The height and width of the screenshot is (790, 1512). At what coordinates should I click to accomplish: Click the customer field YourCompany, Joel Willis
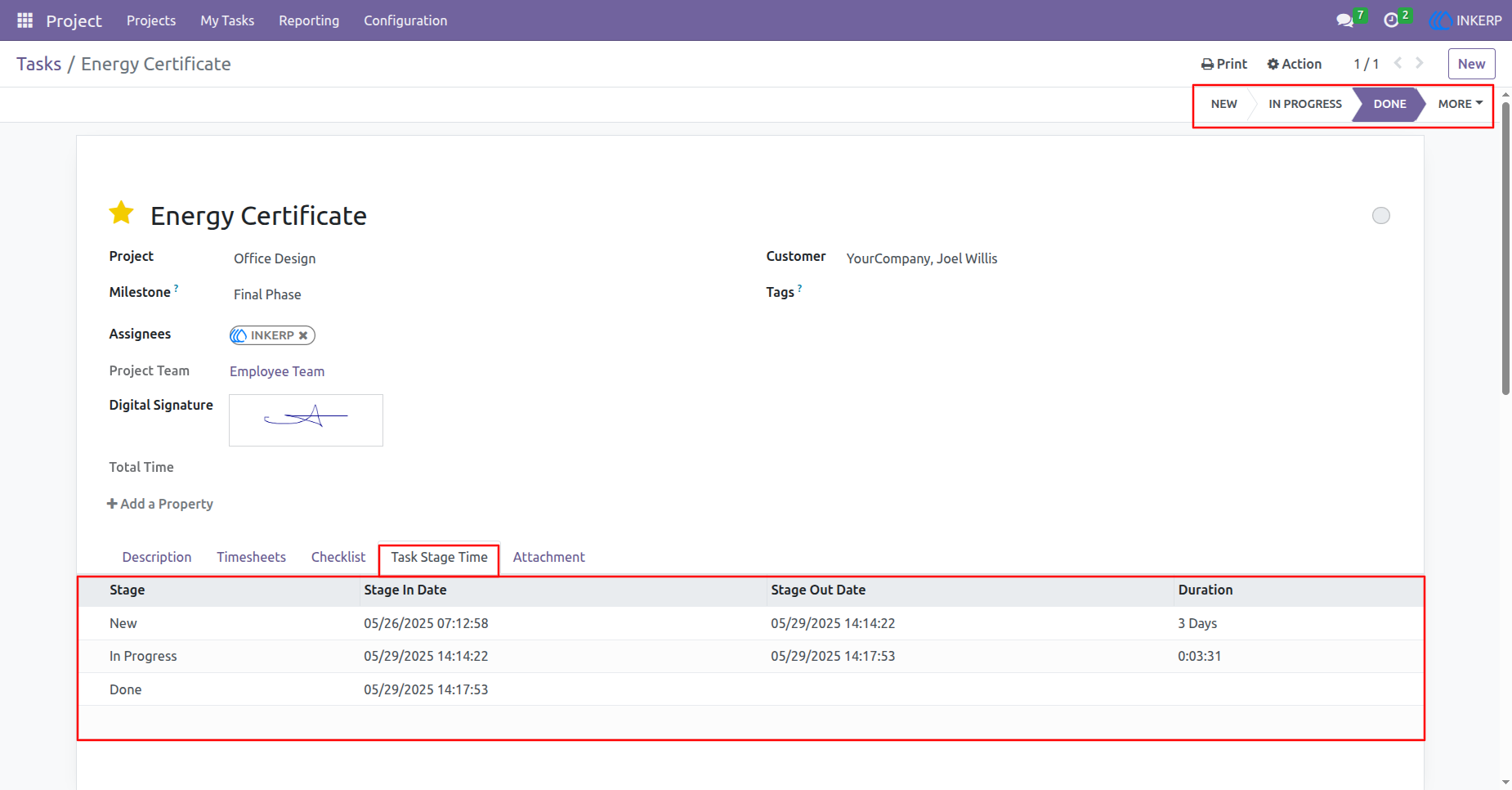[x=922, y=258]
